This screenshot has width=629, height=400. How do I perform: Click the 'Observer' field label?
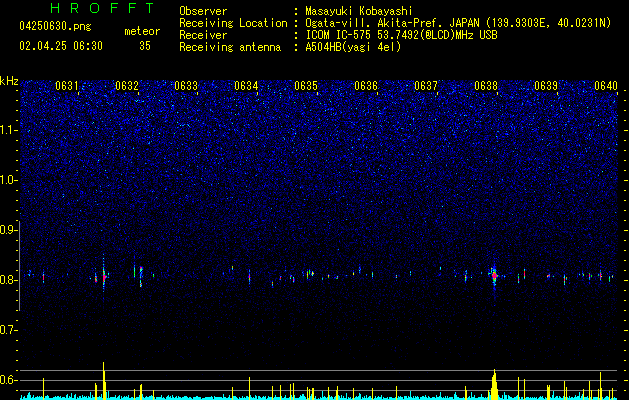click(x=203, y=11)
